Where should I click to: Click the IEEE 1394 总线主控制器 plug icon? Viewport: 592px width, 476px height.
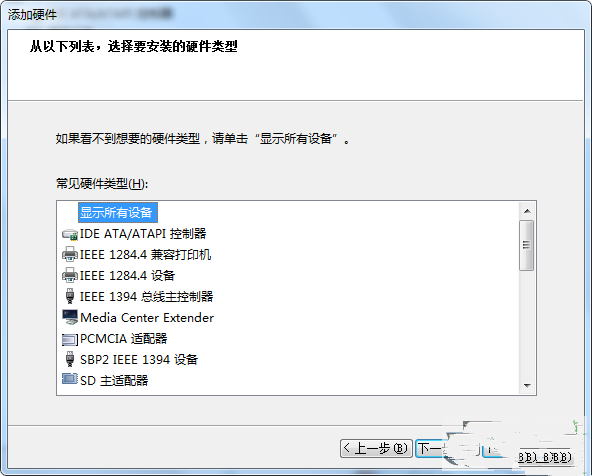click(70, 296)
